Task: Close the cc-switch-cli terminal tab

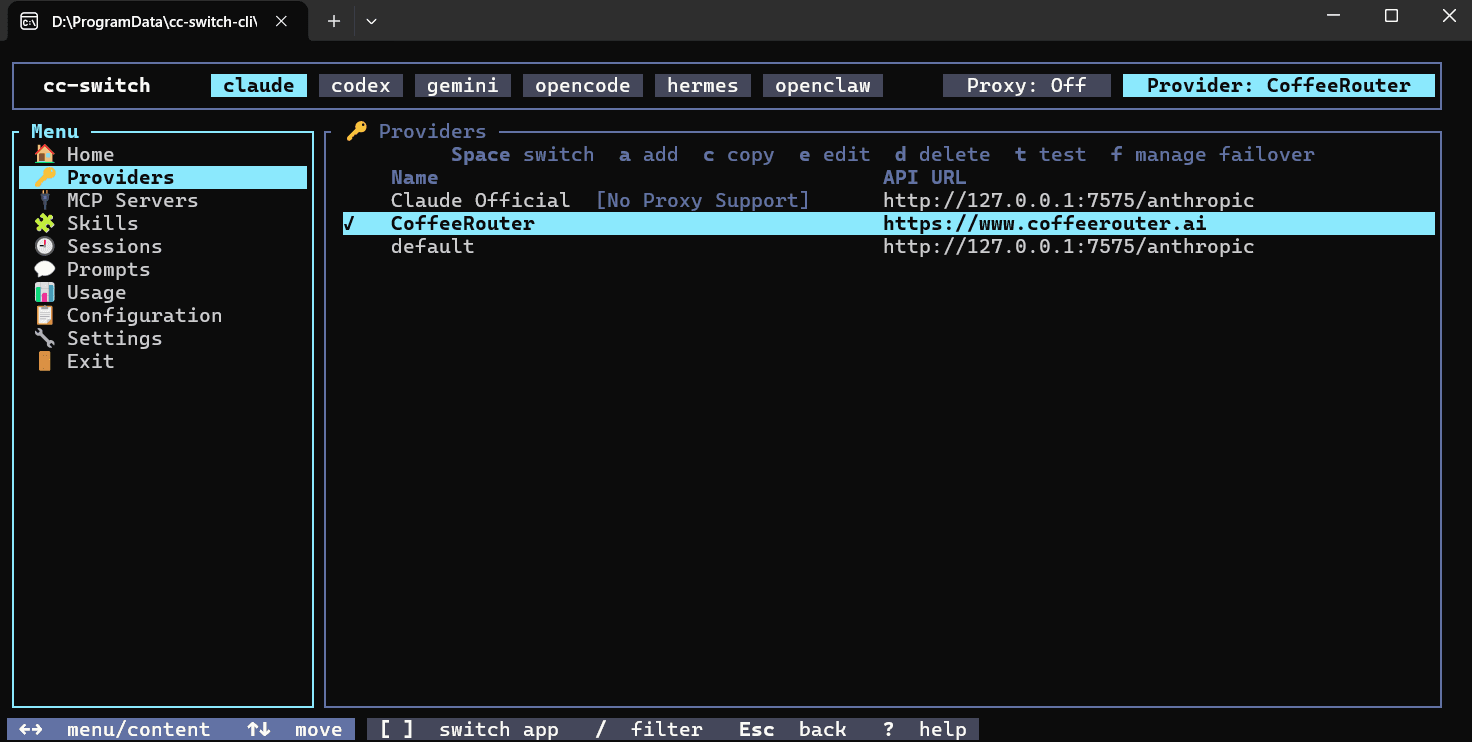Action: click(x=282, y=21)
